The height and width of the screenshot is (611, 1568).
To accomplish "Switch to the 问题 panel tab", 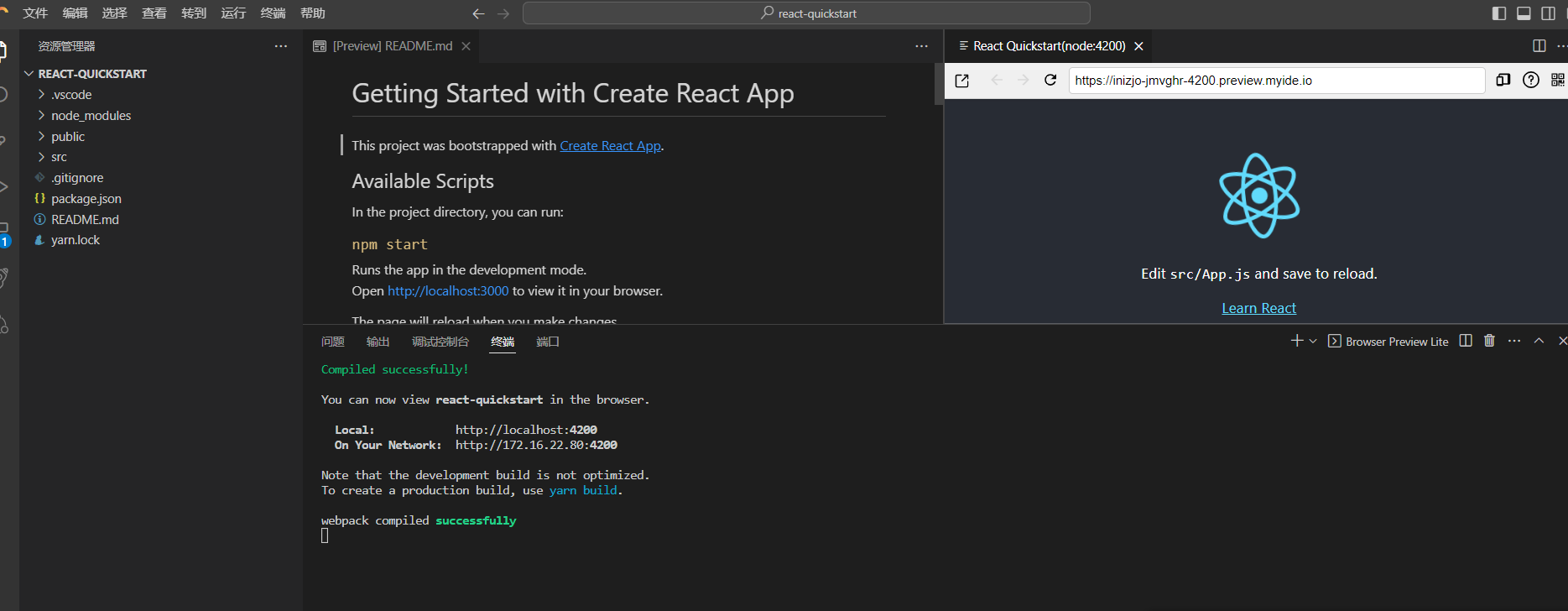I will pyautogui.click(x=333, y=342).
